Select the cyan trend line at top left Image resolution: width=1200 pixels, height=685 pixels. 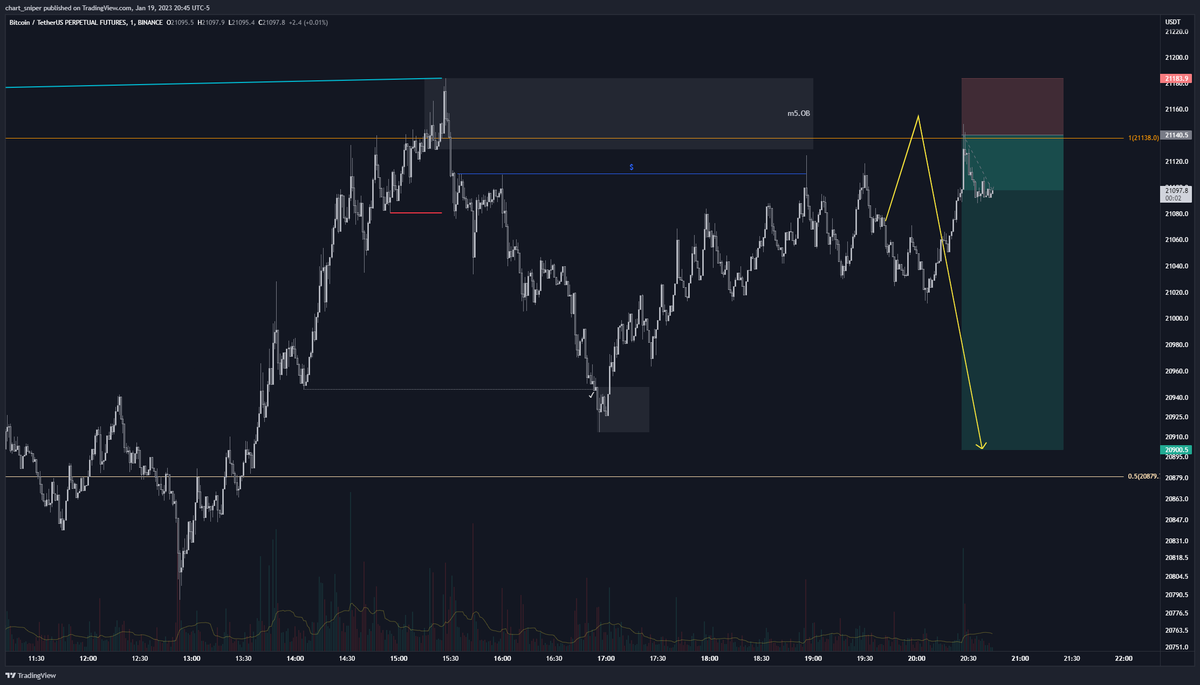[223, 82]
